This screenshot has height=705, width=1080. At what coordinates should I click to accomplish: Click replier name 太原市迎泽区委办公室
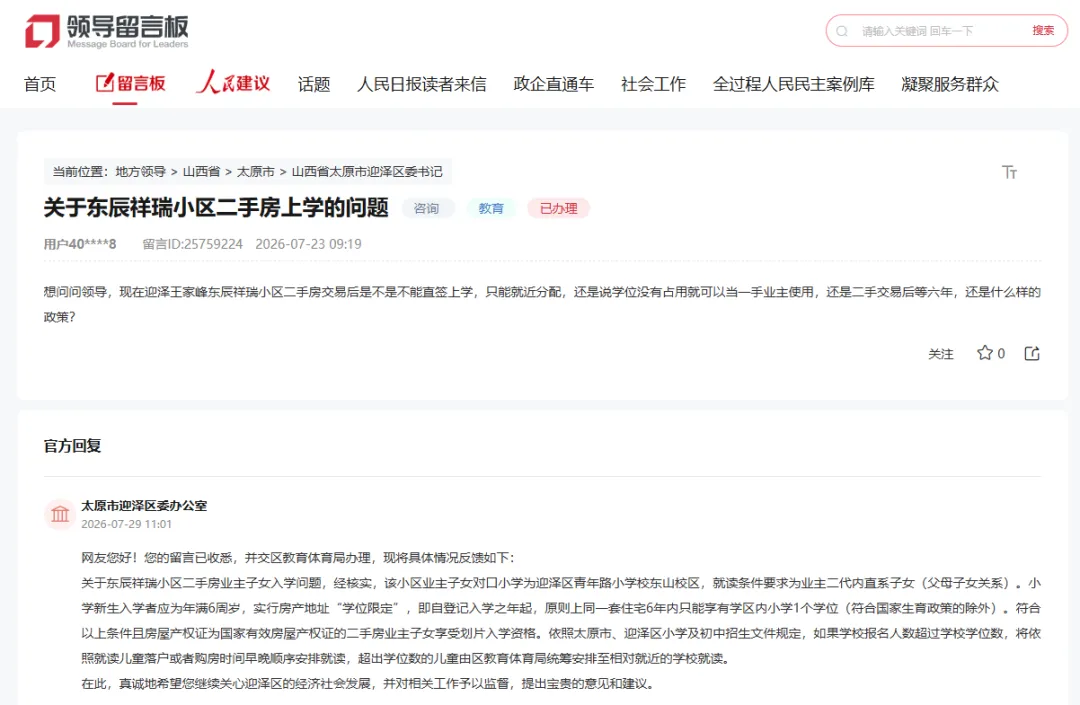pos(144,505)
